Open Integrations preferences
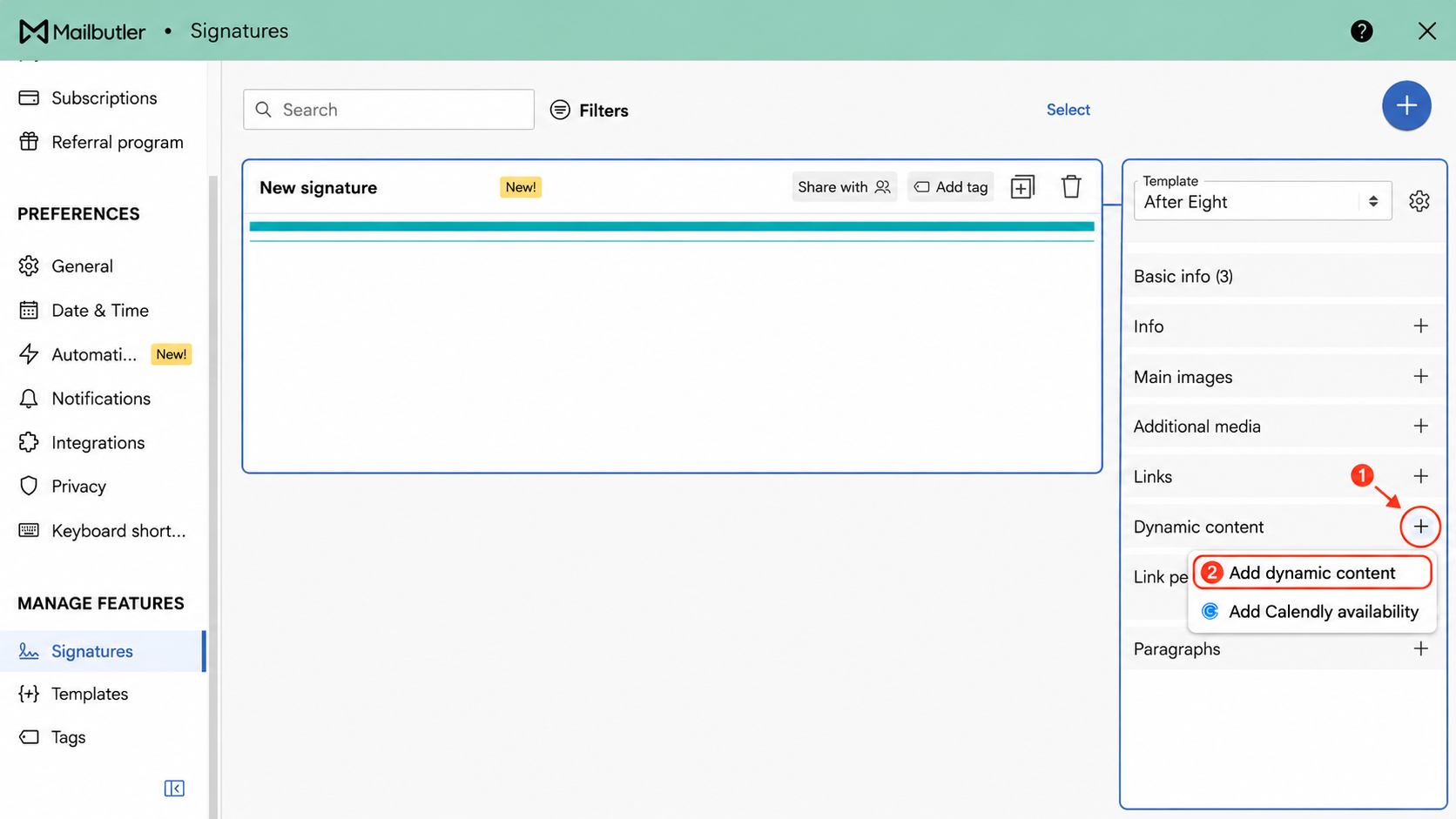This screenshot has height=819, width=1456. point(103,443)
